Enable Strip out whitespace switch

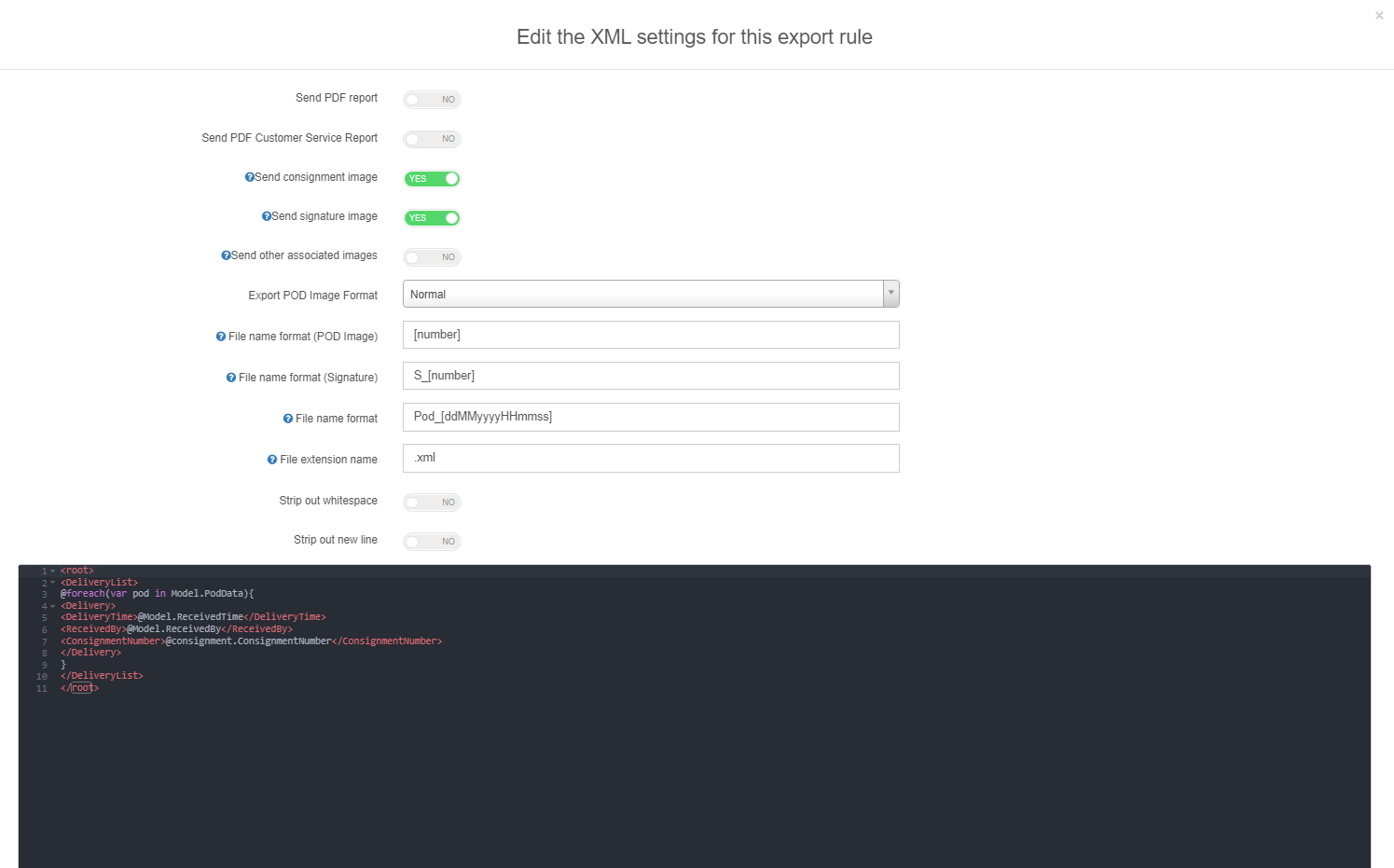pos(432,503)
